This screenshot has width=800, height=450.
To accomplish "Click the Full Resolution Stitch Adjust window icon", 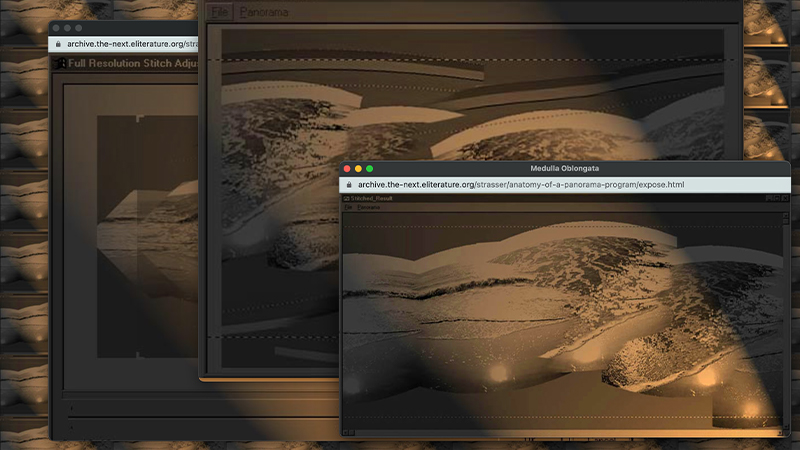I will coord(60,63).
